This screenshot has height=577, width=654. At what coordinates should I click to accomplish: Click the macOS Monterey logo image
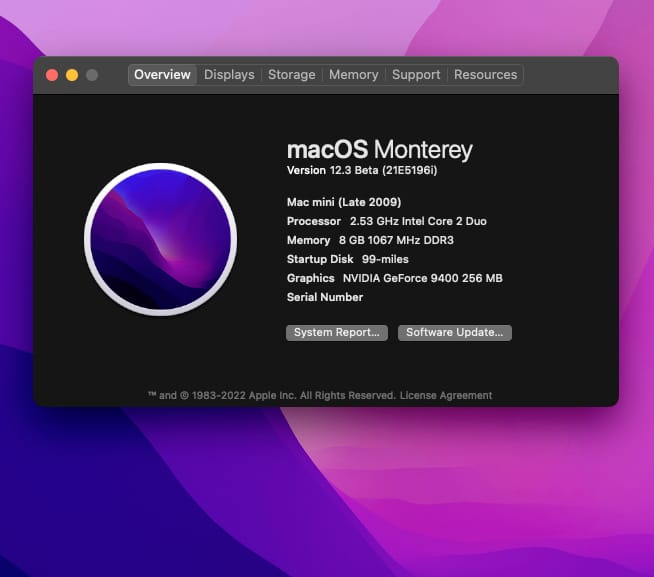coord(161,239)
